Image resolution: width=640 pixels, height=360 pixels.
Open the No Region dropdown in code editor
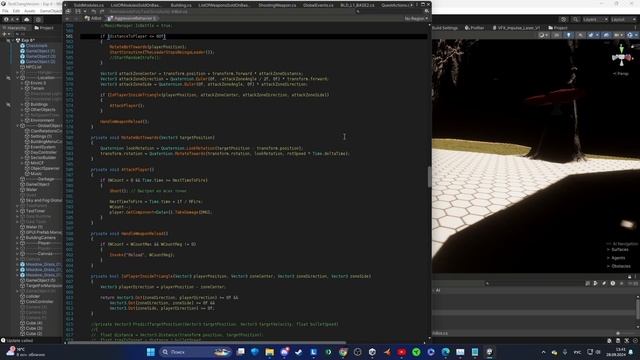tap(416, 18)
